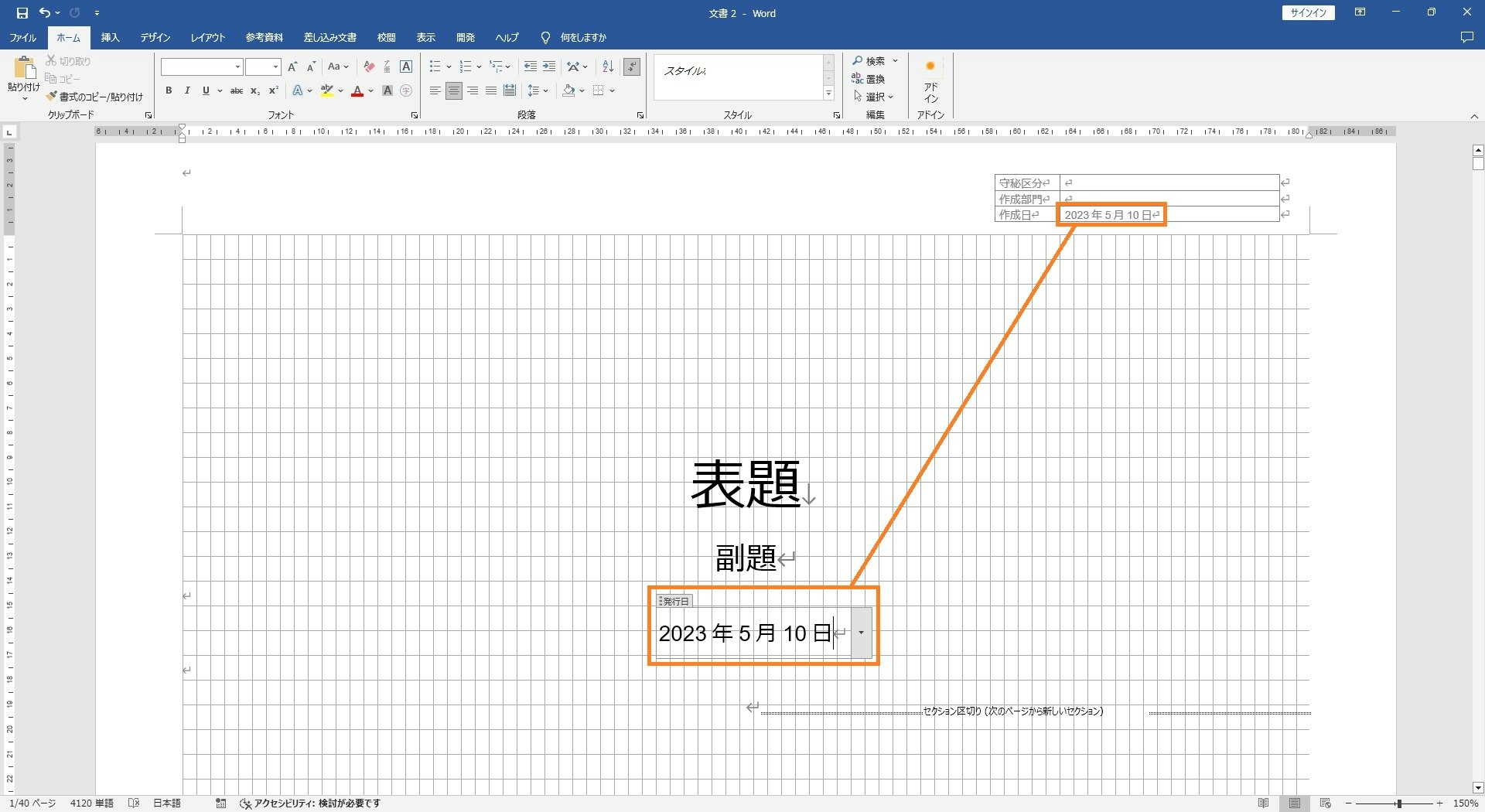Click the vertical scrollbar down arrow
Screen dimensions: 1485x812
[1478, 788]
